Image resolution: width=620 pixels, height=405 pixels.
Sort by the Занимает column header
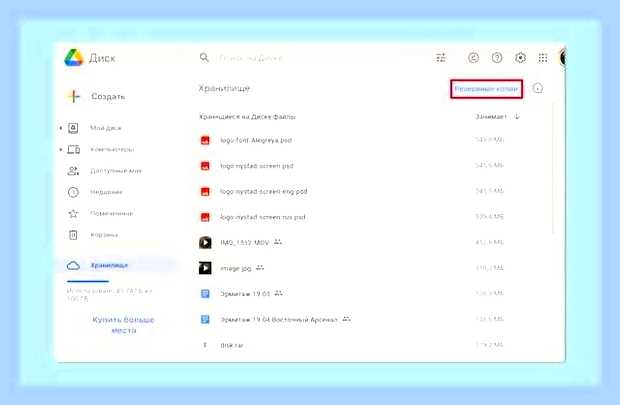(x=491, y=116)
